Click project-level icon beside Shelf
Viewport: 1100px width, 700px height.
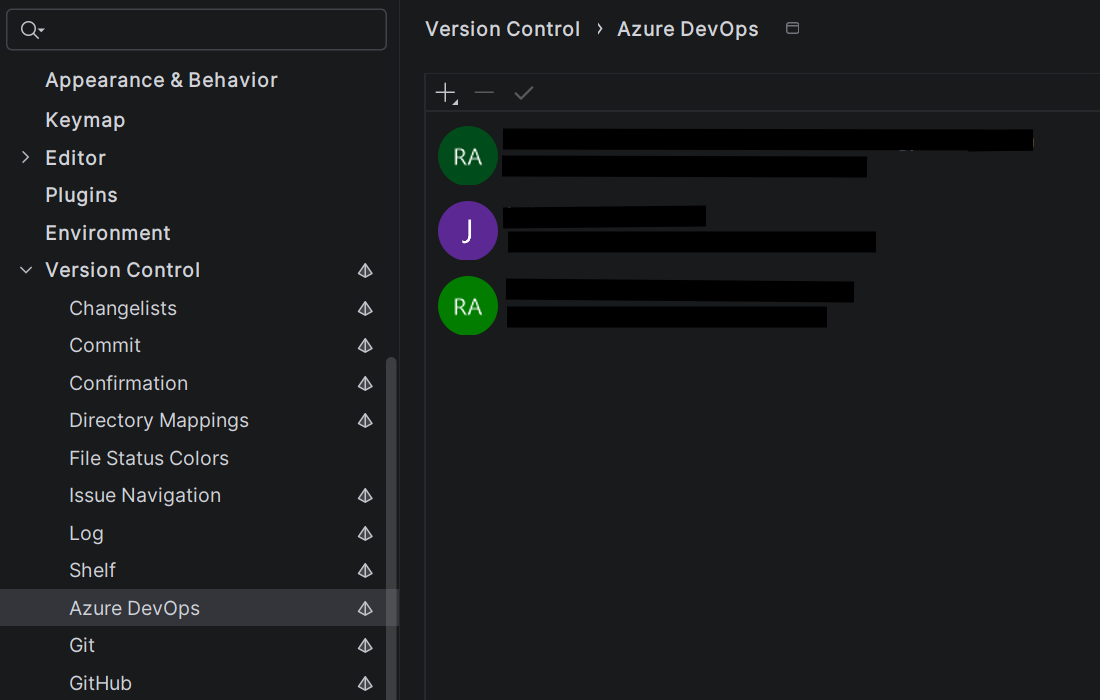365,571
